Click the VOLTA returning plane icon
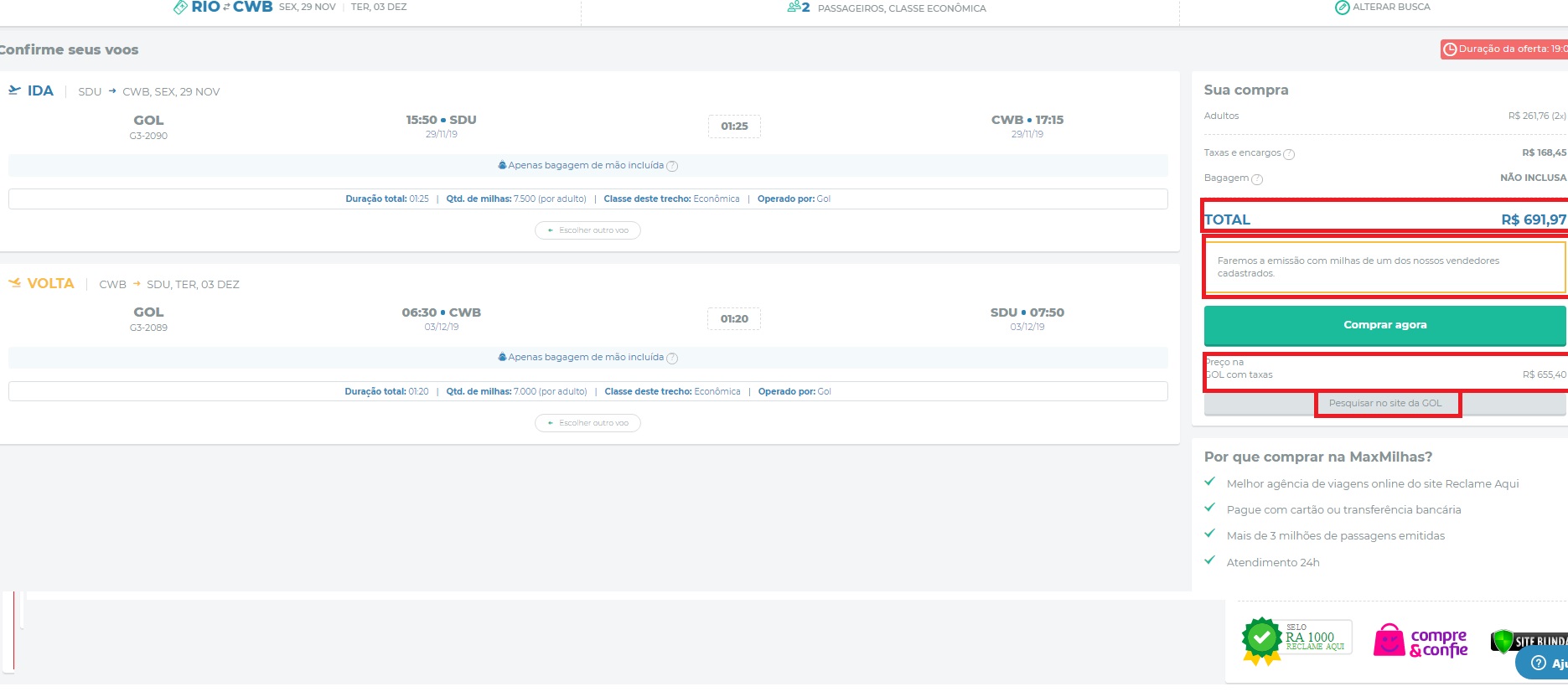1568x697 pixels. point(15,283)
